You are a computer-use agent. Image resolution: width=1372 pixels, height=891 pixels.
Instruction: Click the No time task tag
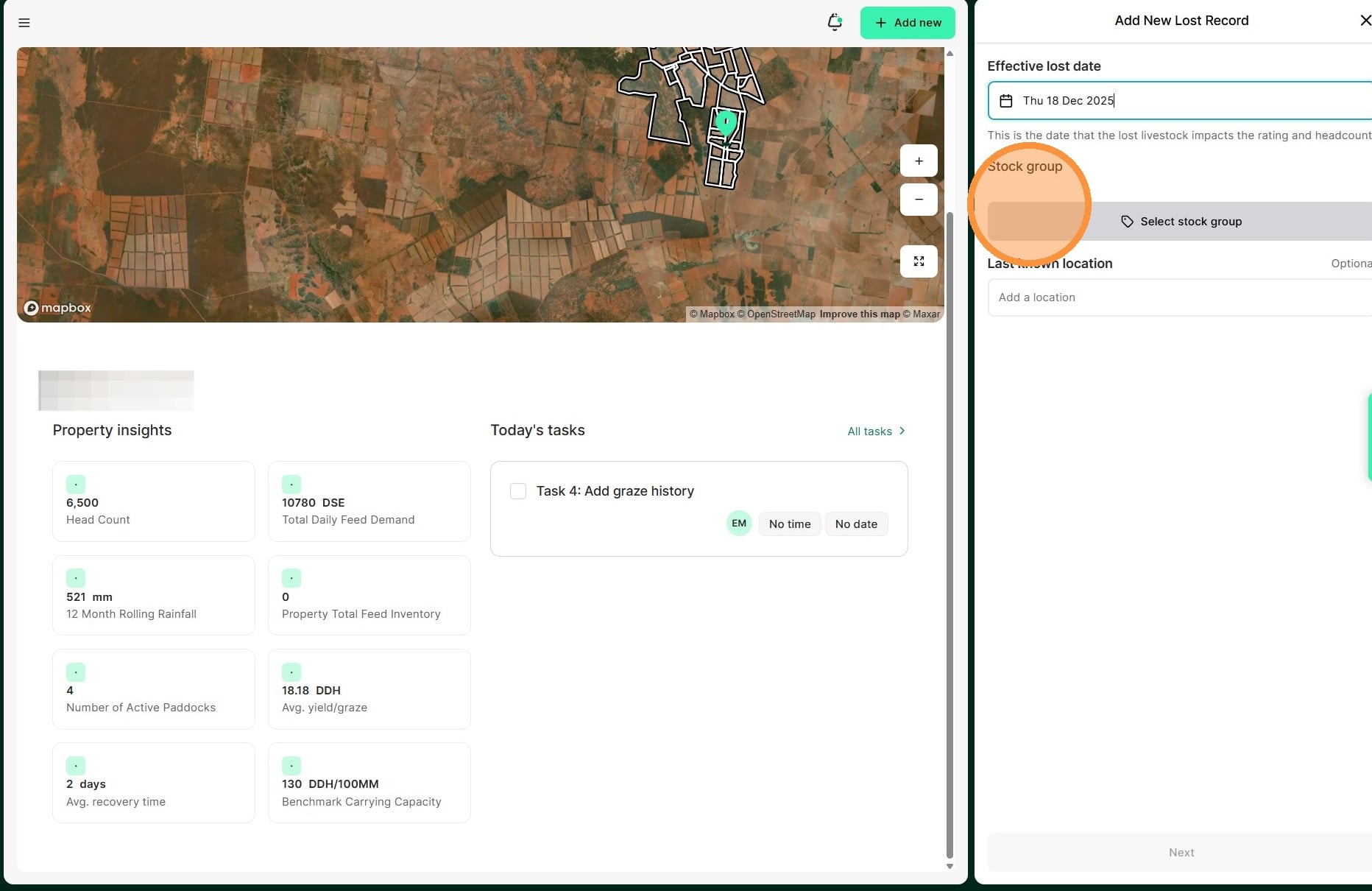[790, 524]
